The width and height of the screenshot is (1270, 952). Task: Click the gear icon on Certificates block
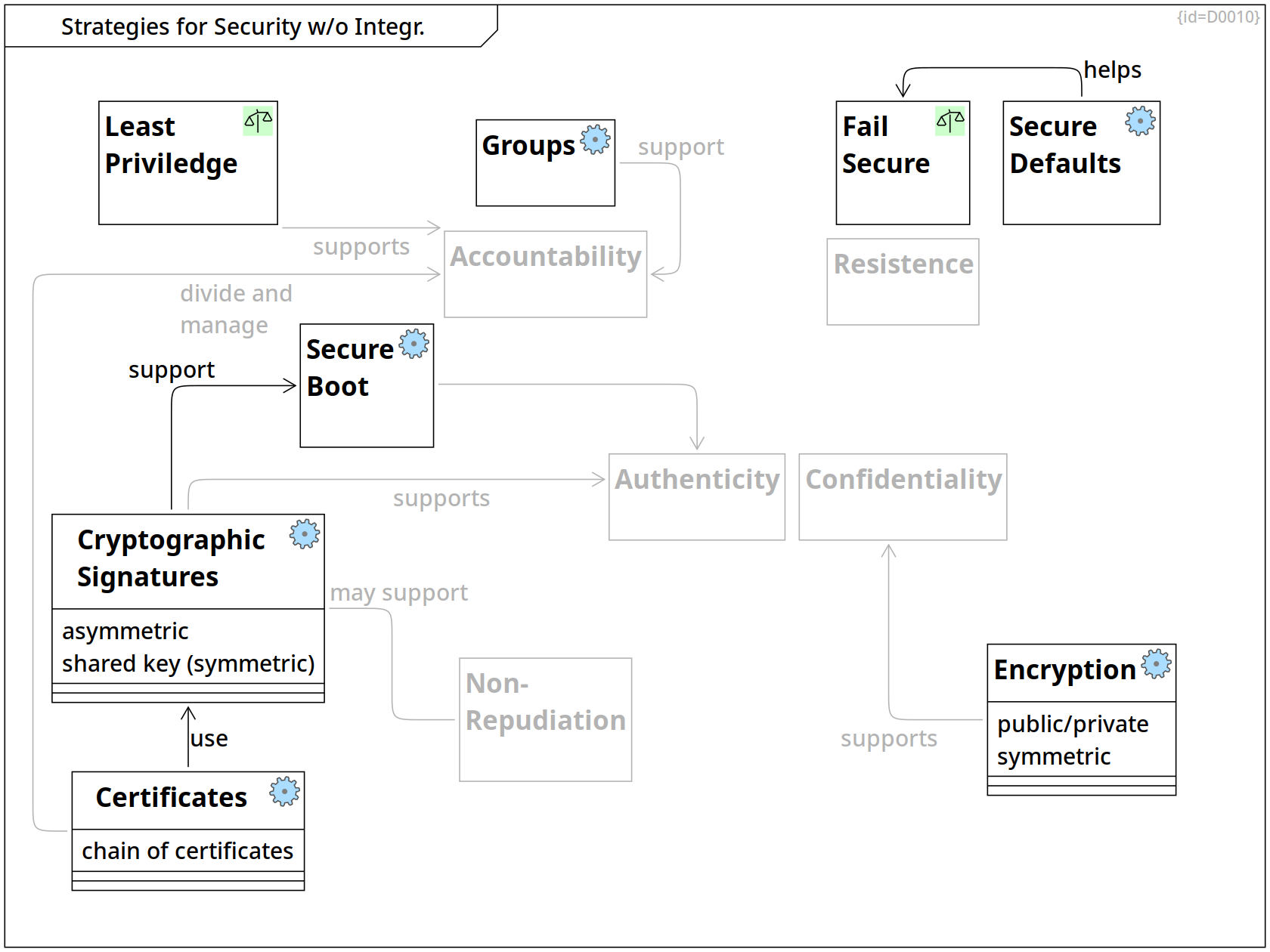click(285, 792)
